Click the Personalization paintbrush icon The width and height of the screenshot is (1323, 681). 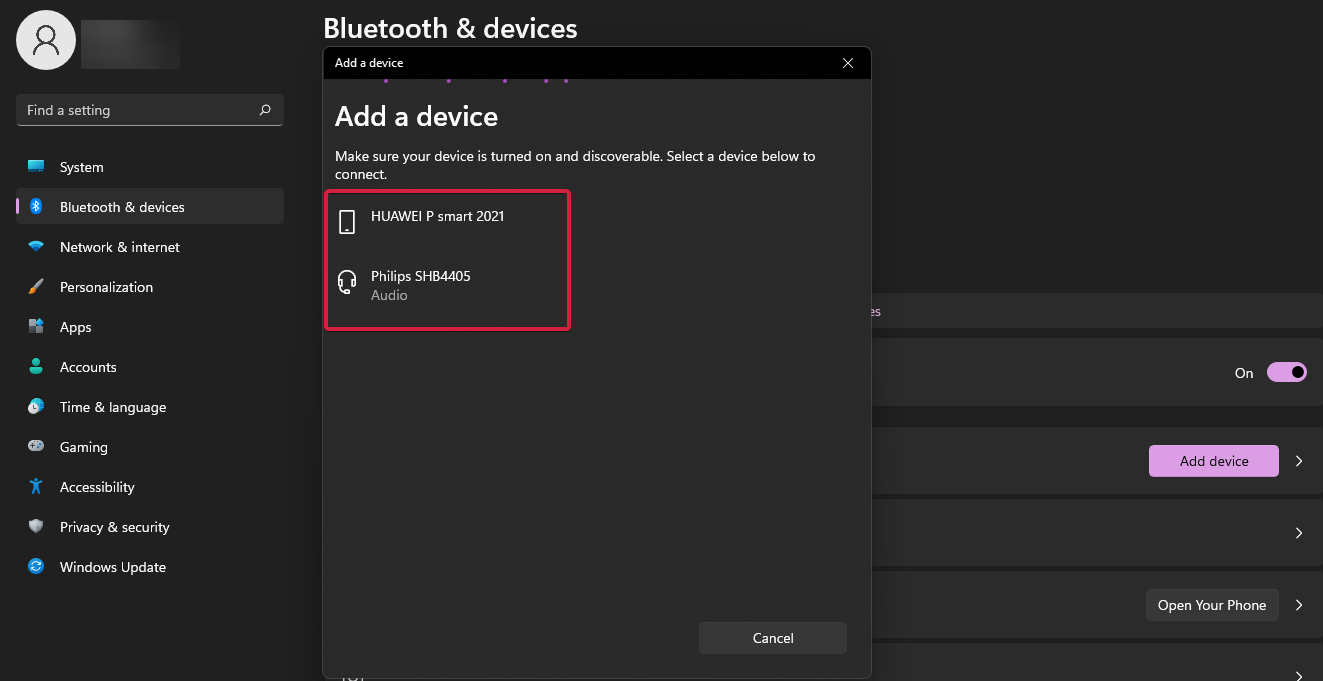click(36, 287)
